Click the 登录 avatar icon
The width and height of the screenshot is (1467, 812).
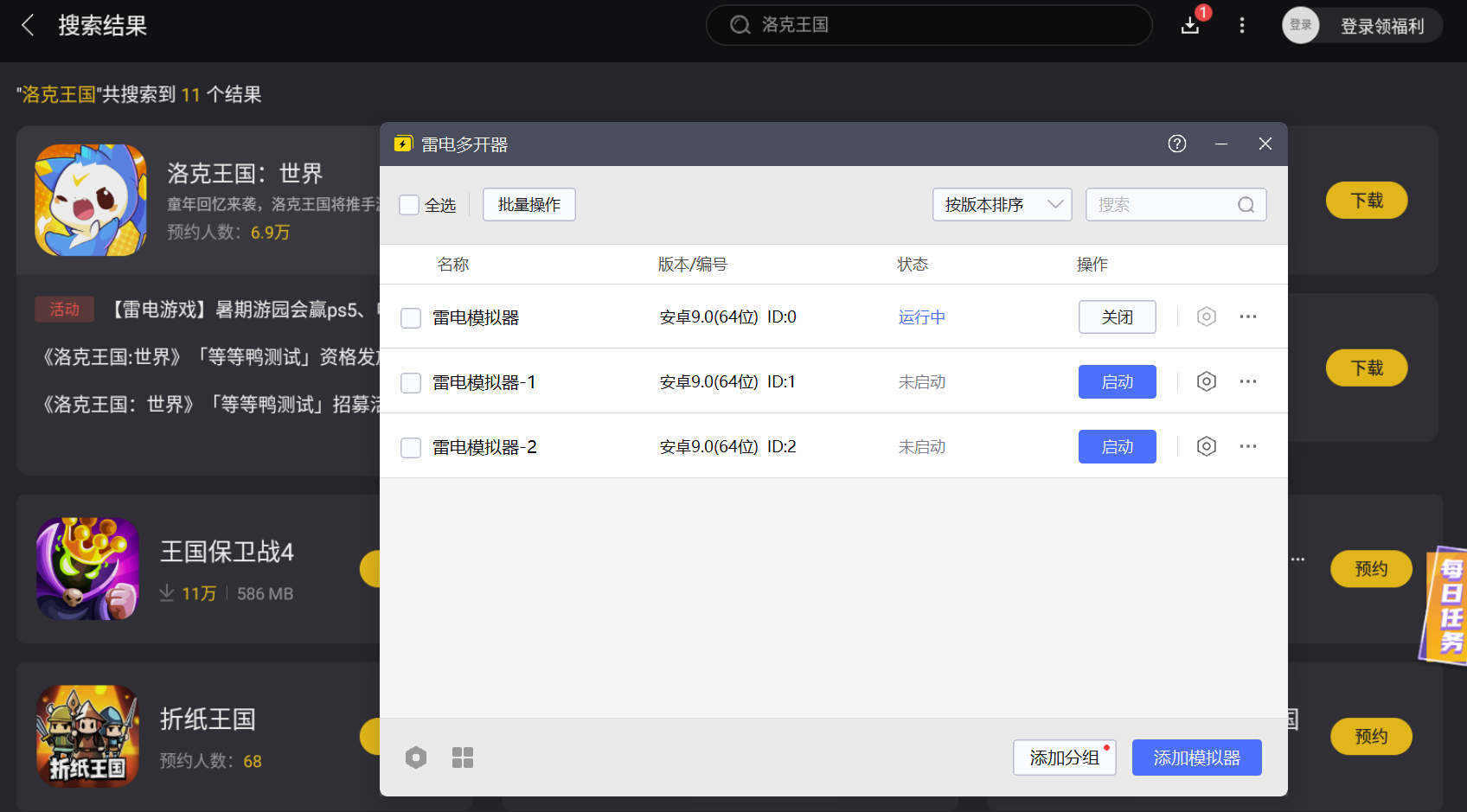pyautogui.click(x=1300, y=25)
